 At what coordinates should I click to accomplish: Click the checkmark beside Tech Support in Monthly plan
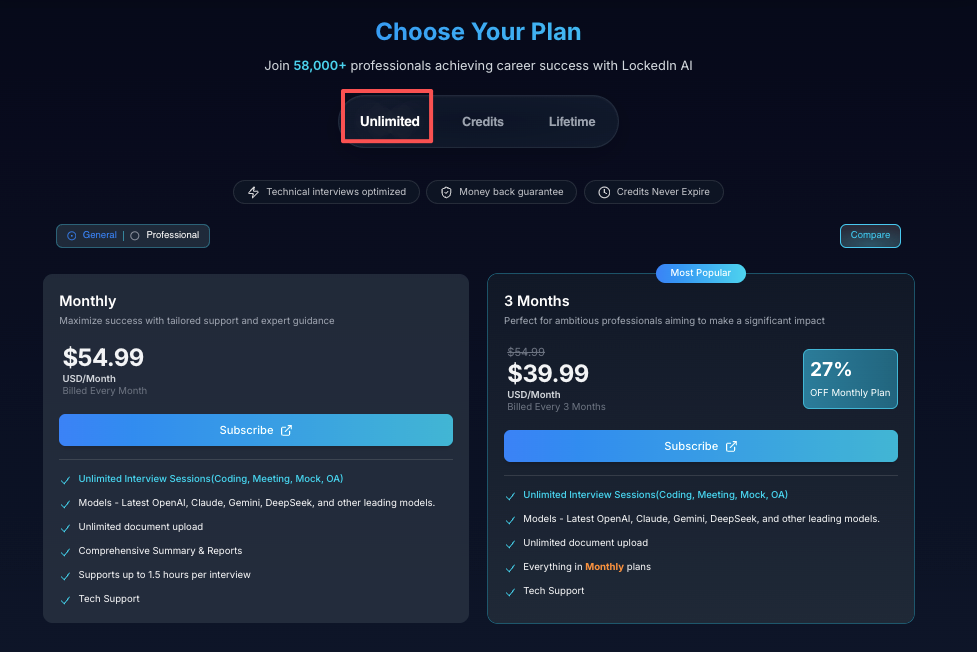point(65,599)
